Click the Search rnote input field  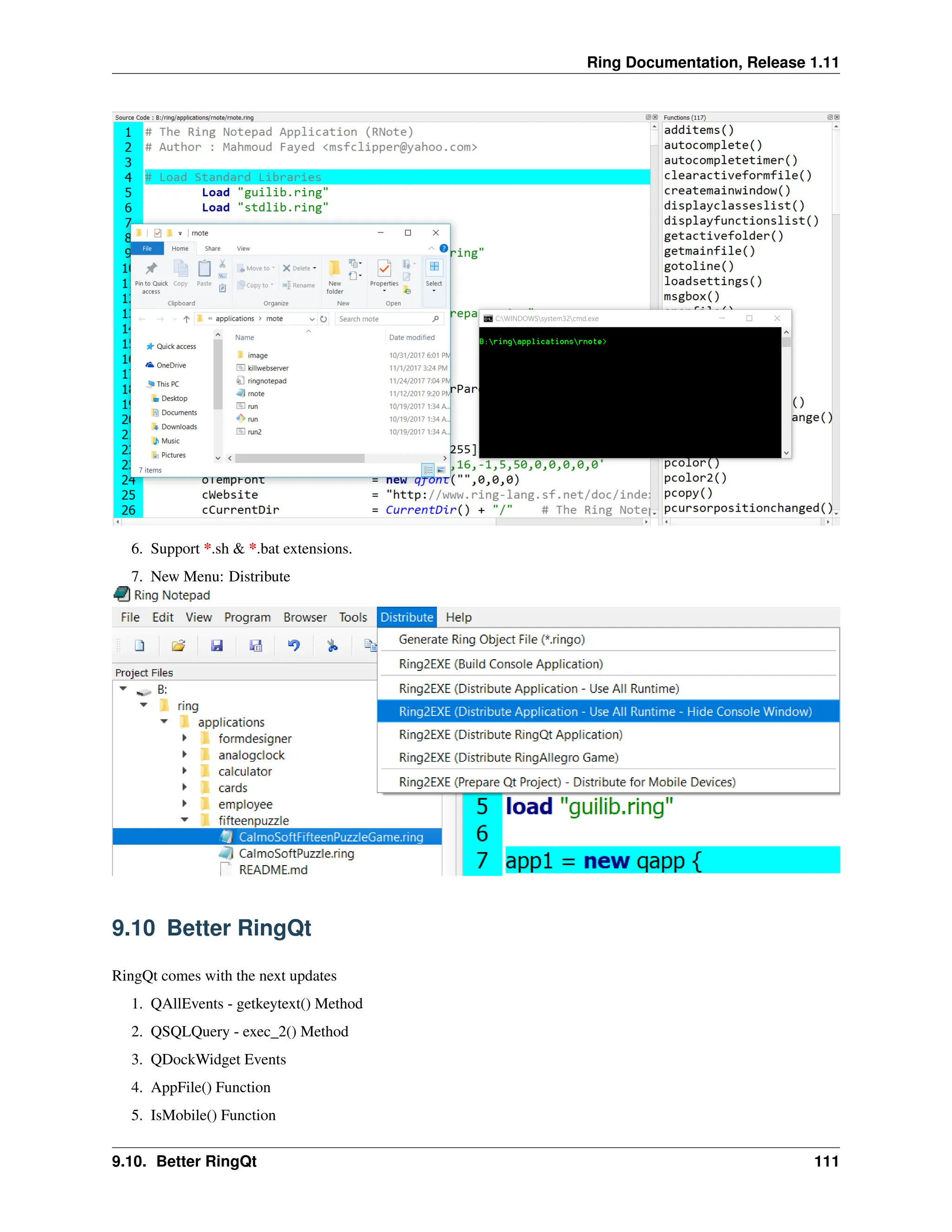(x=383, y=319)
